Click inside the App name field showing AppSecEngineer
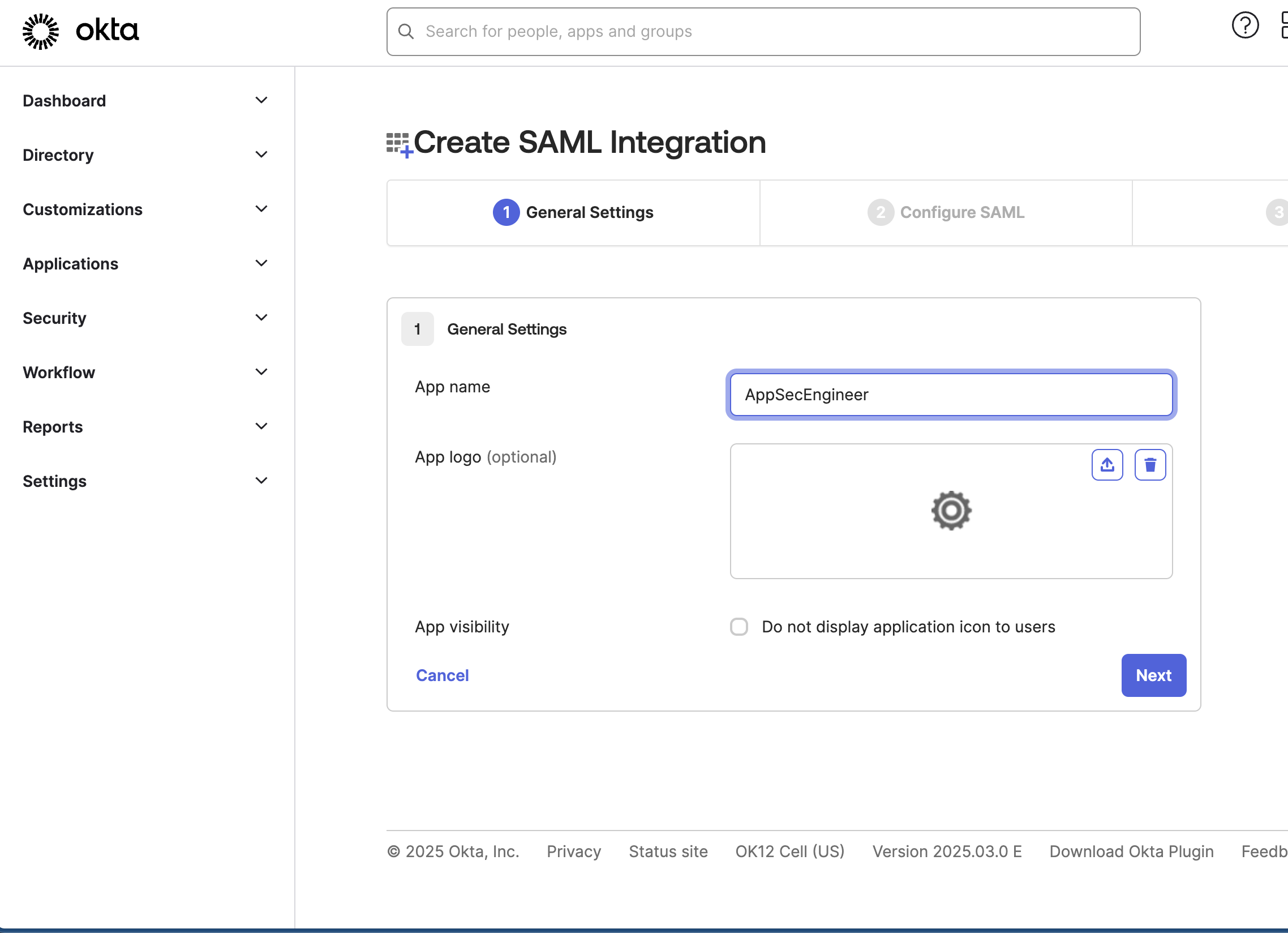Screen dimensions: 1288x933 (x=951, y=395)
